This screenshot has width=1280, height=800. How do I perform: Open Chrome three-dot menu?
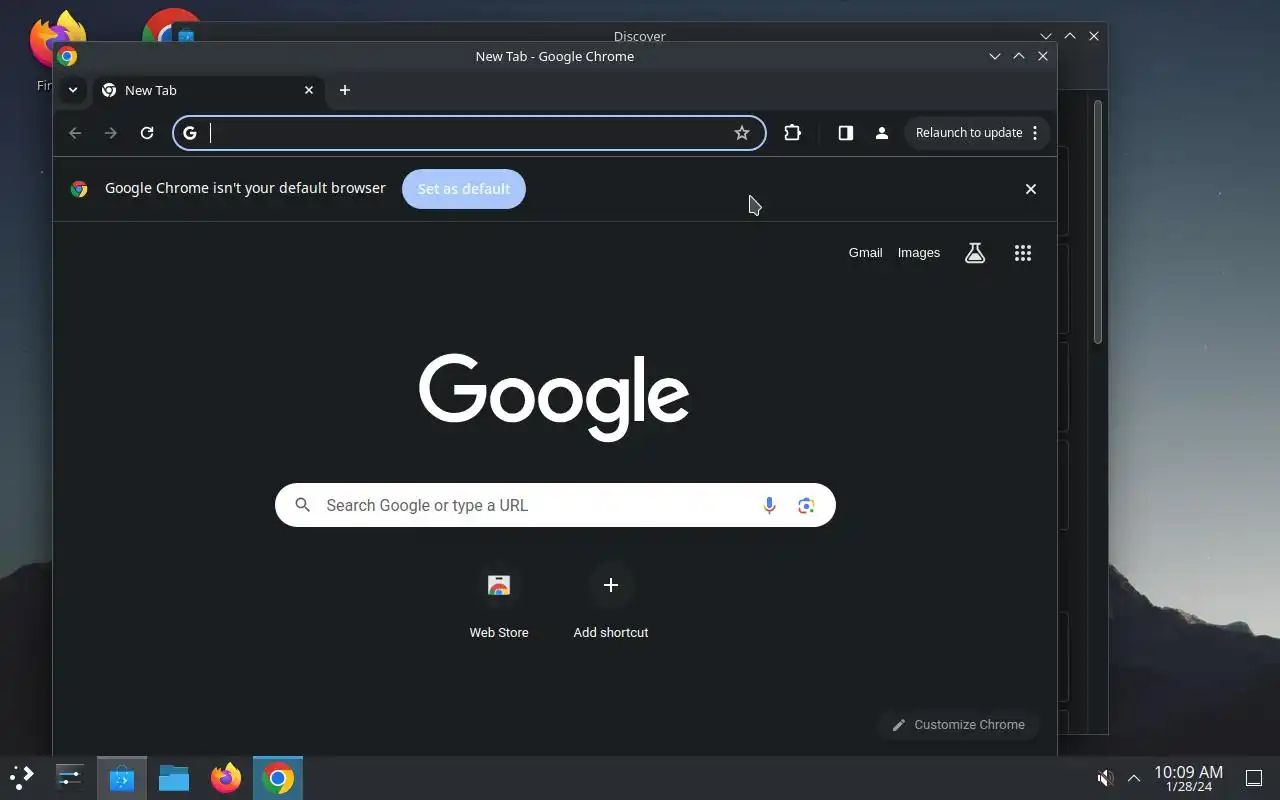pyautogui.click(x=1035, y=133)
